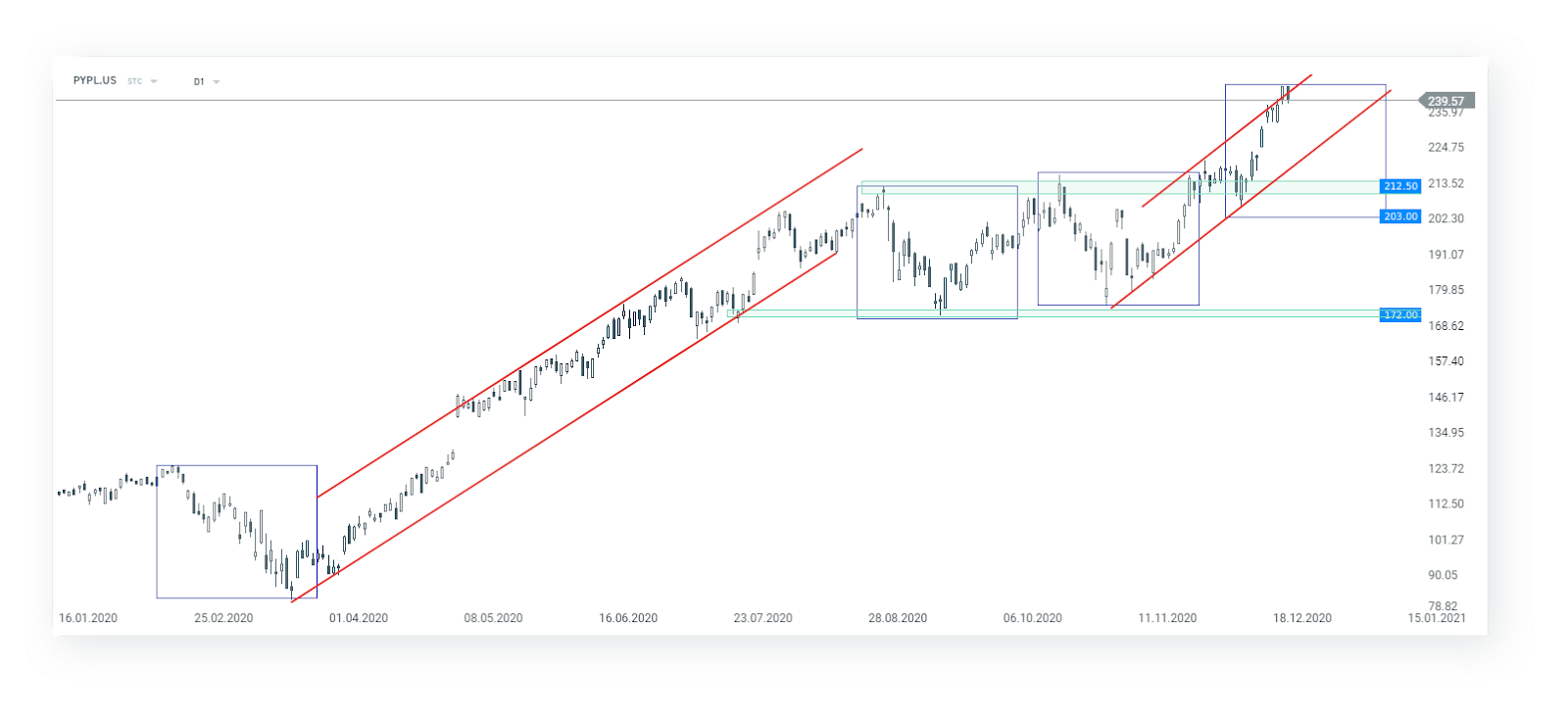The width and height of the screenshot is (1568, 714).
Task: Click the 78.82 price axis value
Action: coord(1443,606)
